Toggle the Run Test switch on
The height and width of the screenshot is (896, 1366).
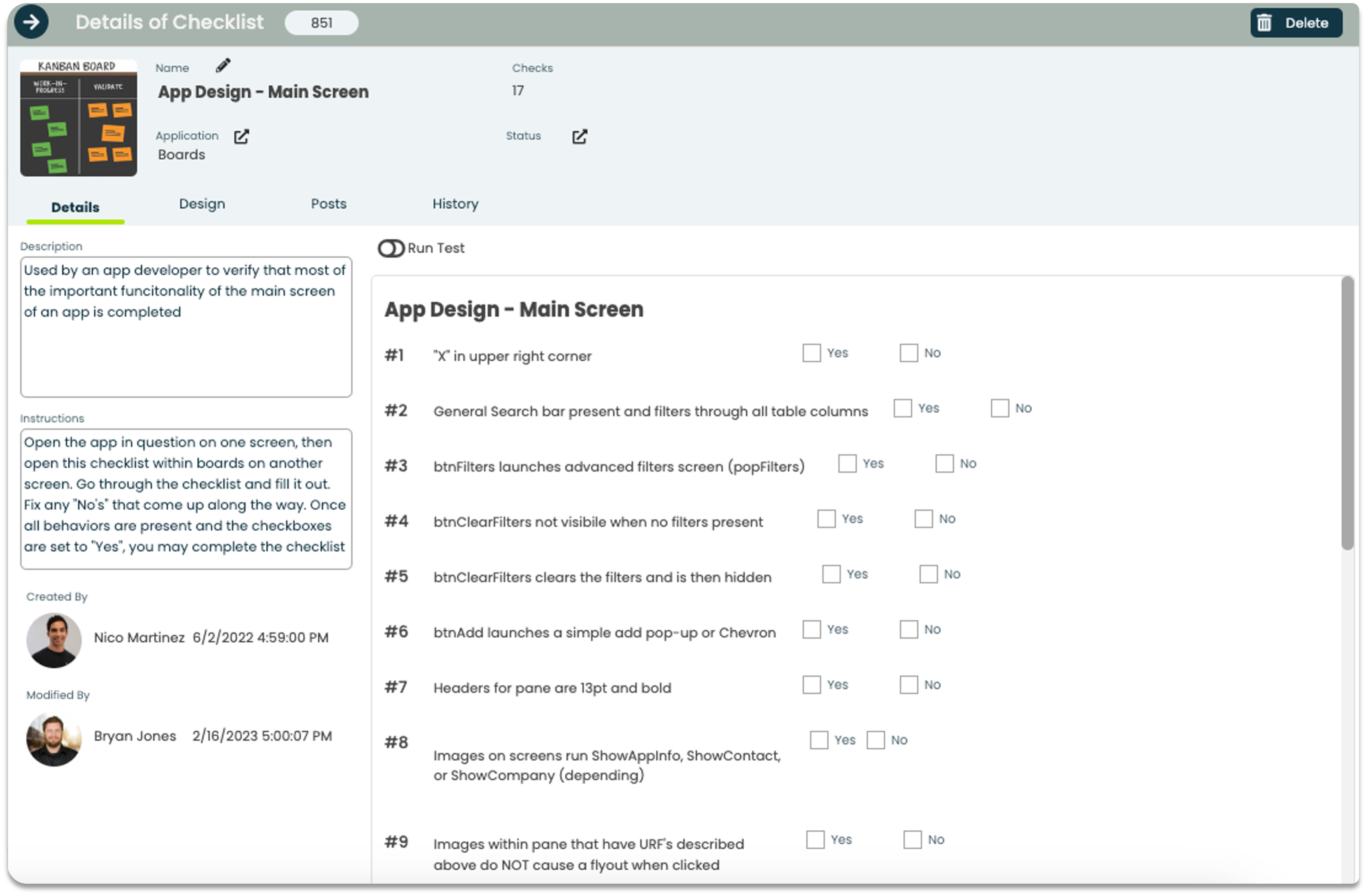(x=390, y=247)
